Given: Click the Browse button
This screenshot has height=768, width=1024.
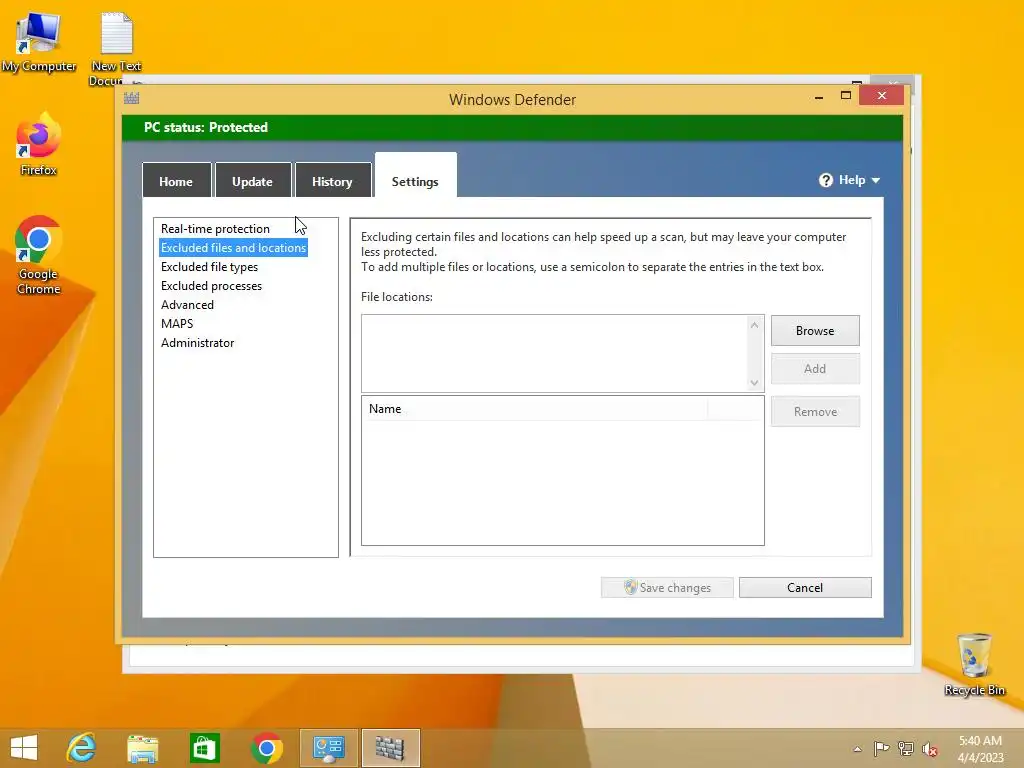Looking at the screenshot, I should 815,330.
